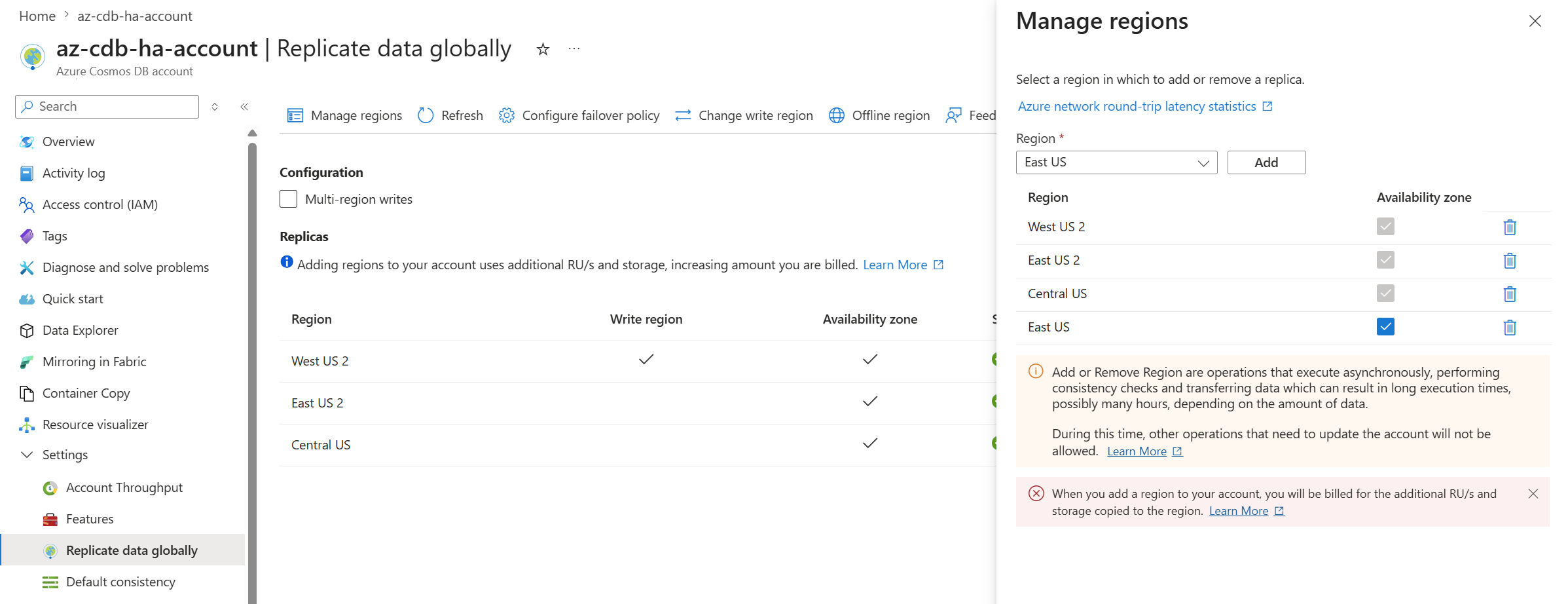Open Learn More in the billing warning
The width and height of the screenshot is (1568, 604).
point(1247,511)
